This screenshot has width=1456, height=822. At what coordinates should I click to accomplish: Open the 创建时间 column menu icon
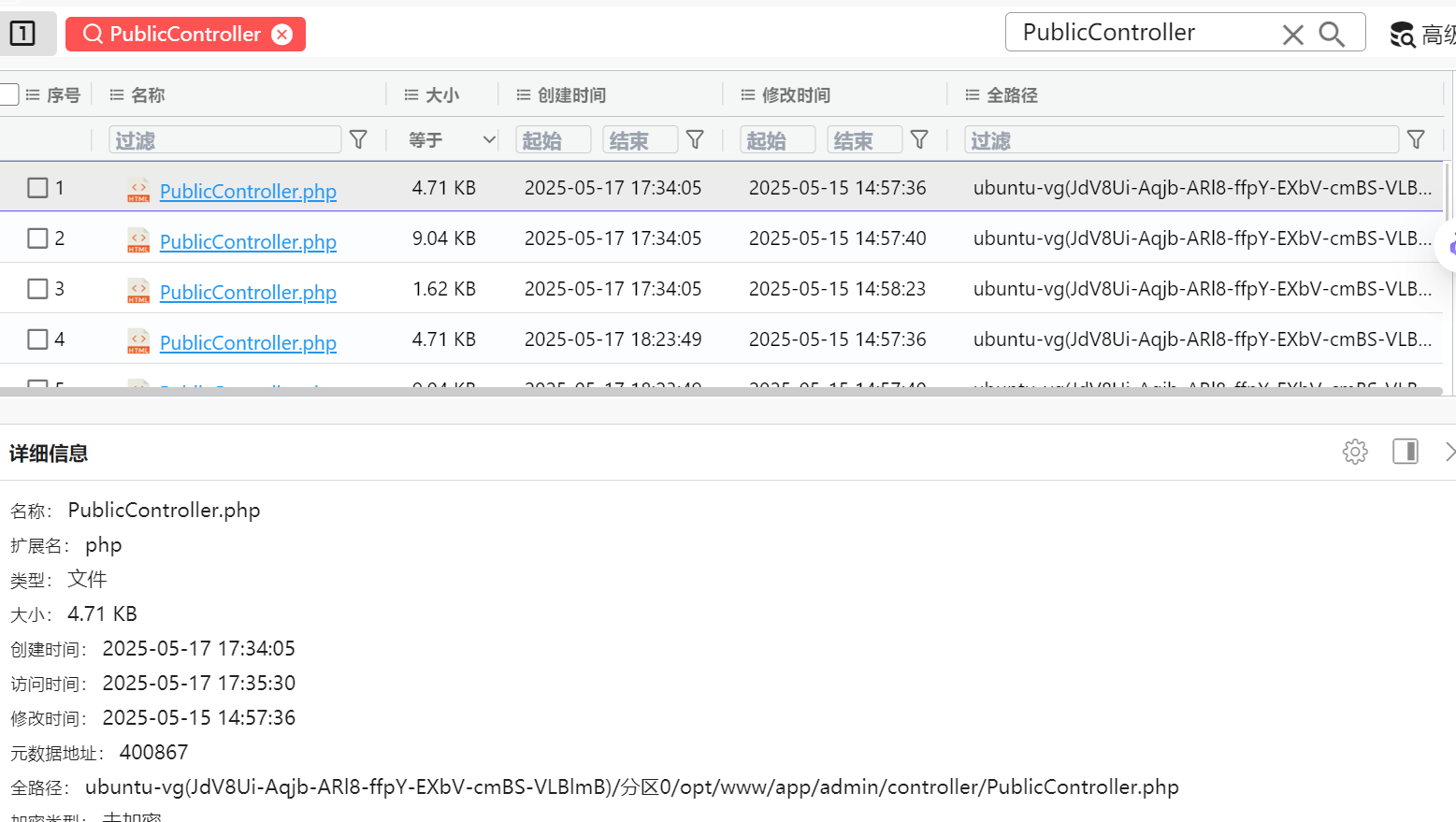click(x=524, y=95)
